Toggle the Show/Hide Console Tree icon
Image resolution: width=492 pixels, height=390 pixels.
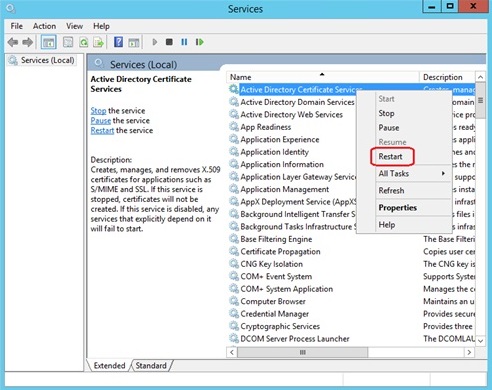pos(48,42)
